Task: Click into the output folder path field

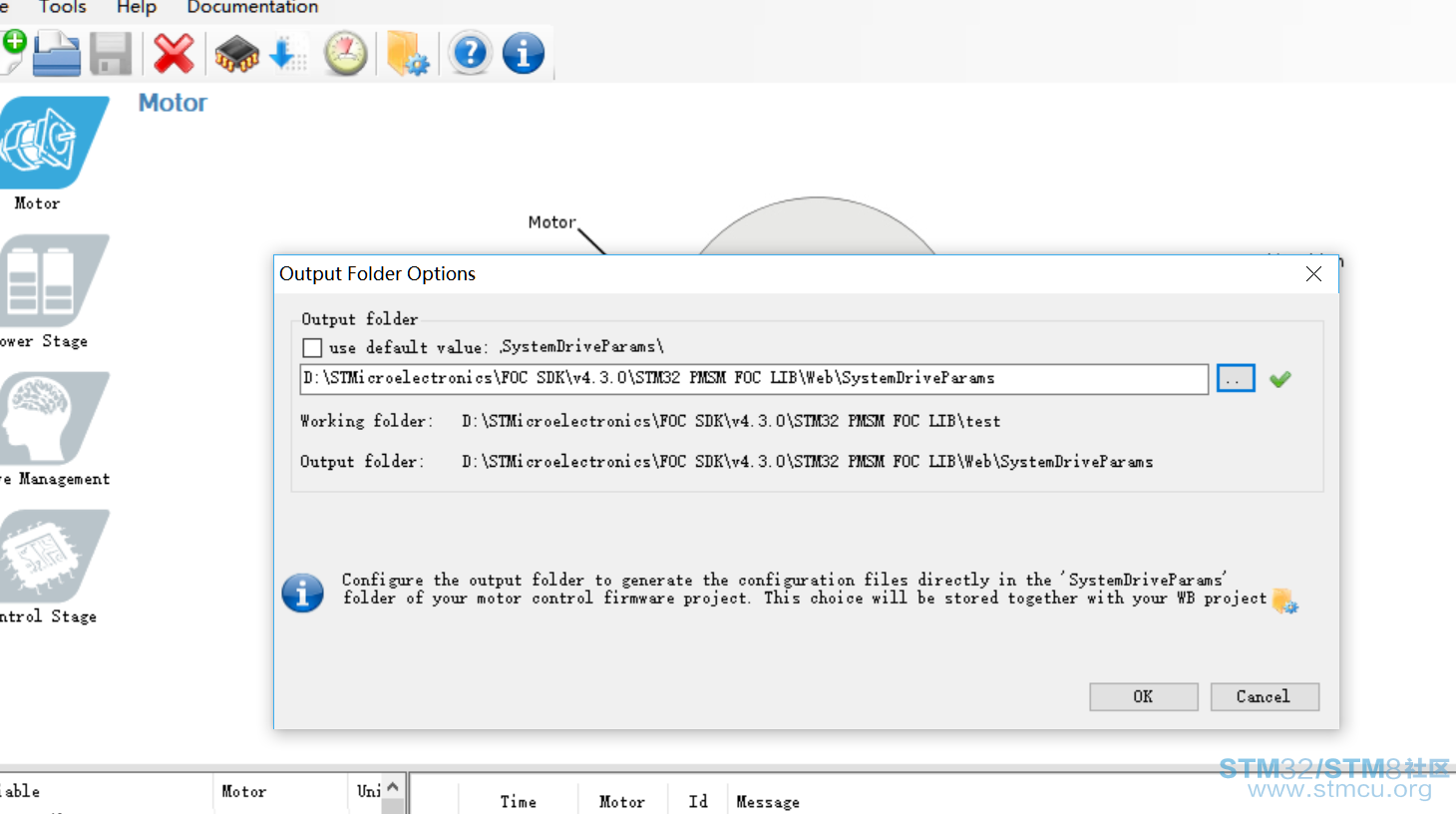Action: click(754, 379)
